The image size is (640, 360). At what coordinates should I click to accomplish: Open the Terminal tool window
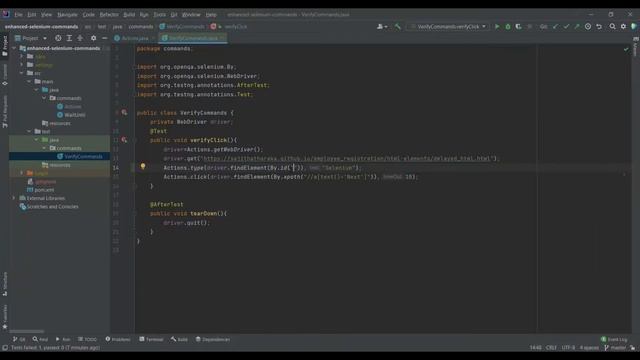(x=151, y=339)
